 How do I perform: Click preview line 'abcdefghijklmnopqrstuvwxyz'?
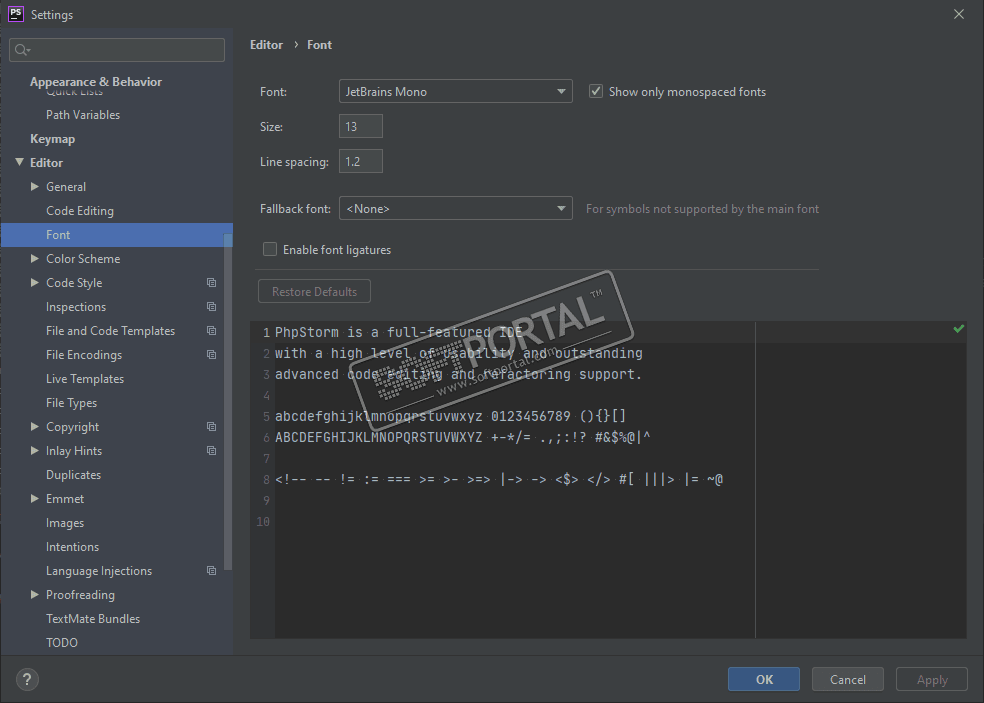tap(378, 416)
